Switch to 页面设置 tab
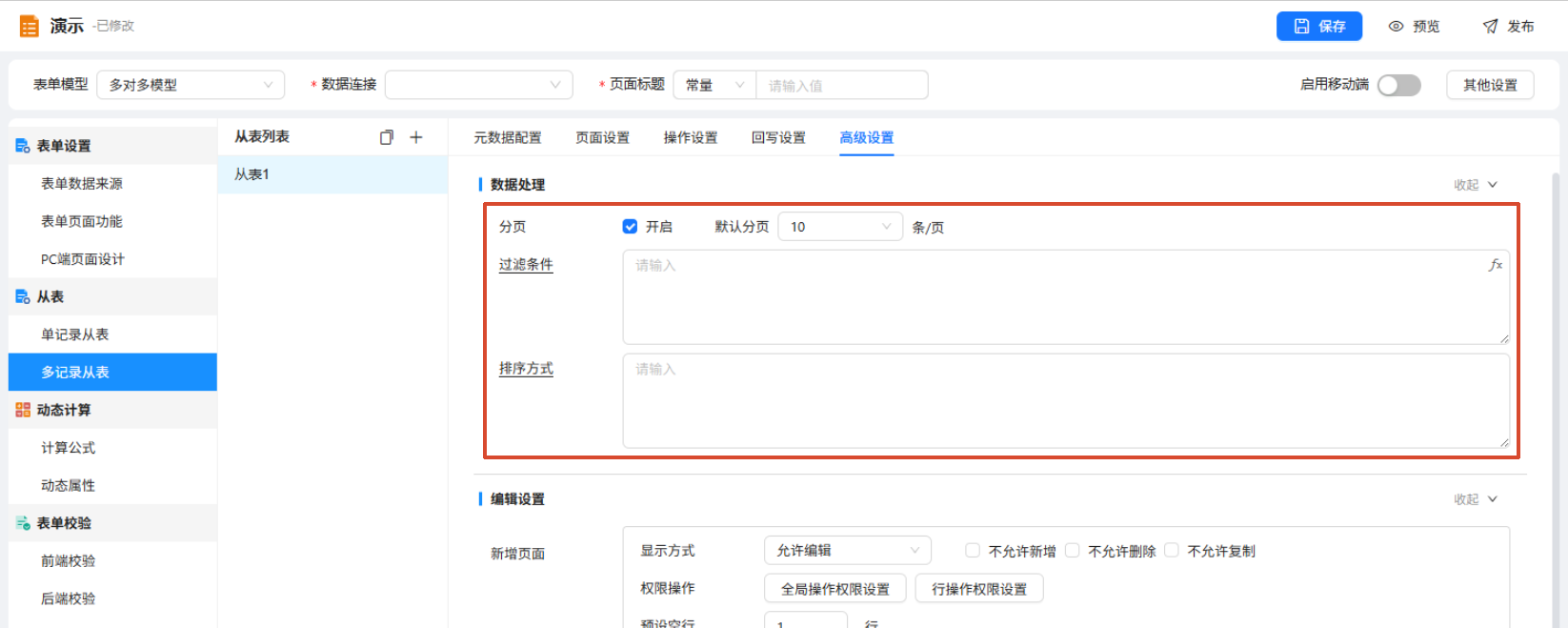Image resolution: width=1568 pixels, height=628 pixels. [602, 138]
